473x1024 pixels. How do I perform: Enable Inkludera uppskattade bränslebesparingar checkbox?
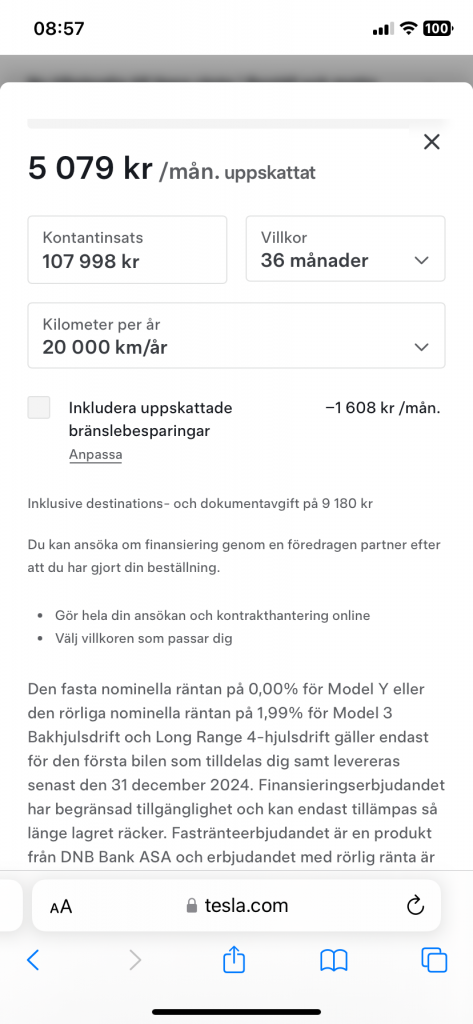[39, 408]
